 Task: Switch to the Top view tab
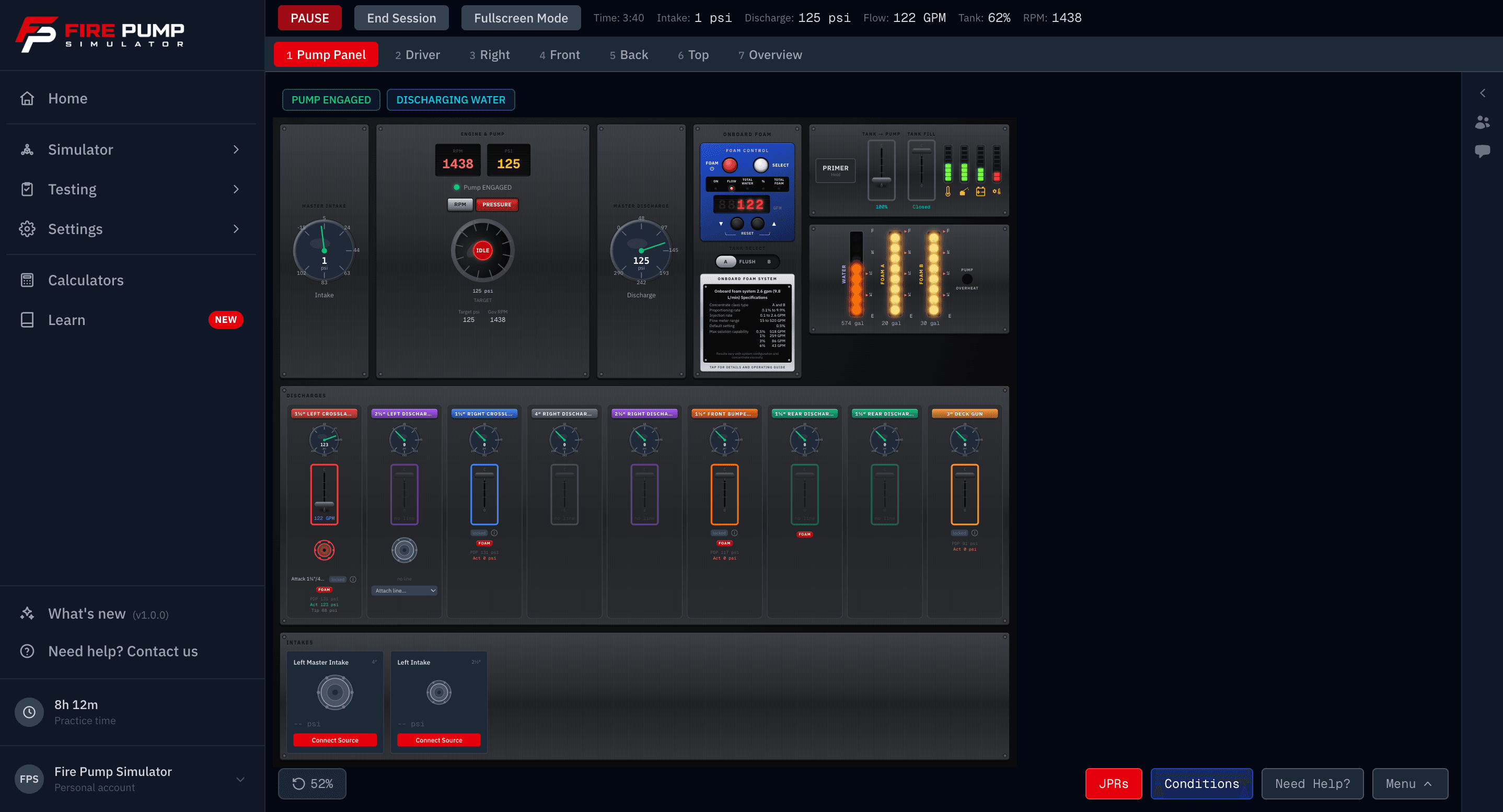[693, 54]
